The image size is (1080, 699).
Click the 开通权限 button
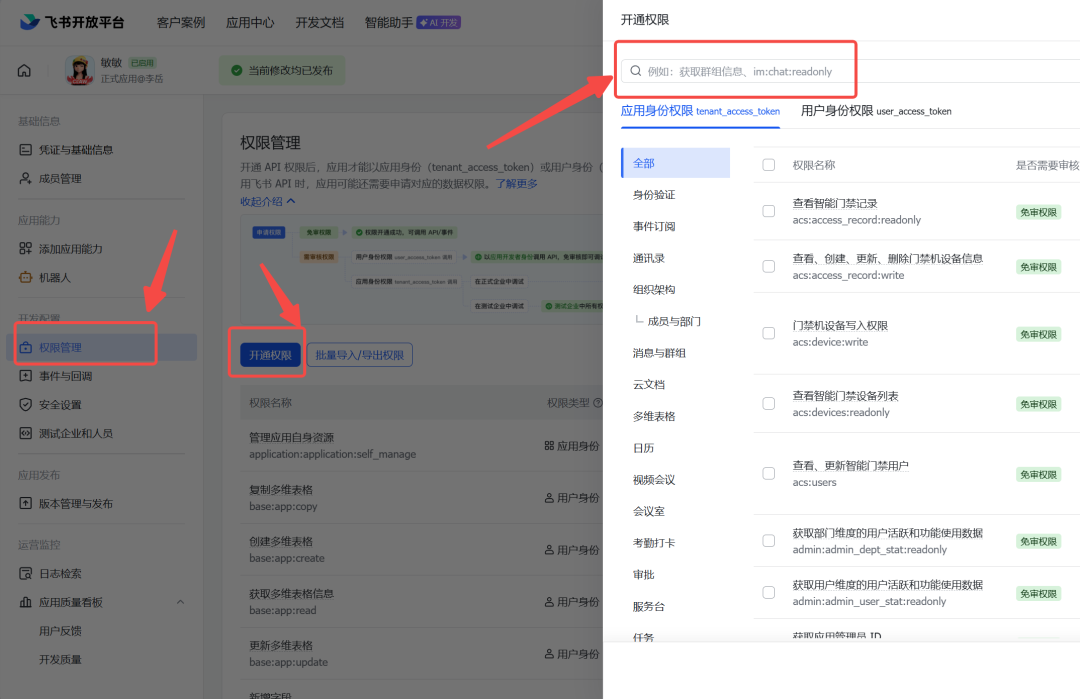click(x=271, y=355)
